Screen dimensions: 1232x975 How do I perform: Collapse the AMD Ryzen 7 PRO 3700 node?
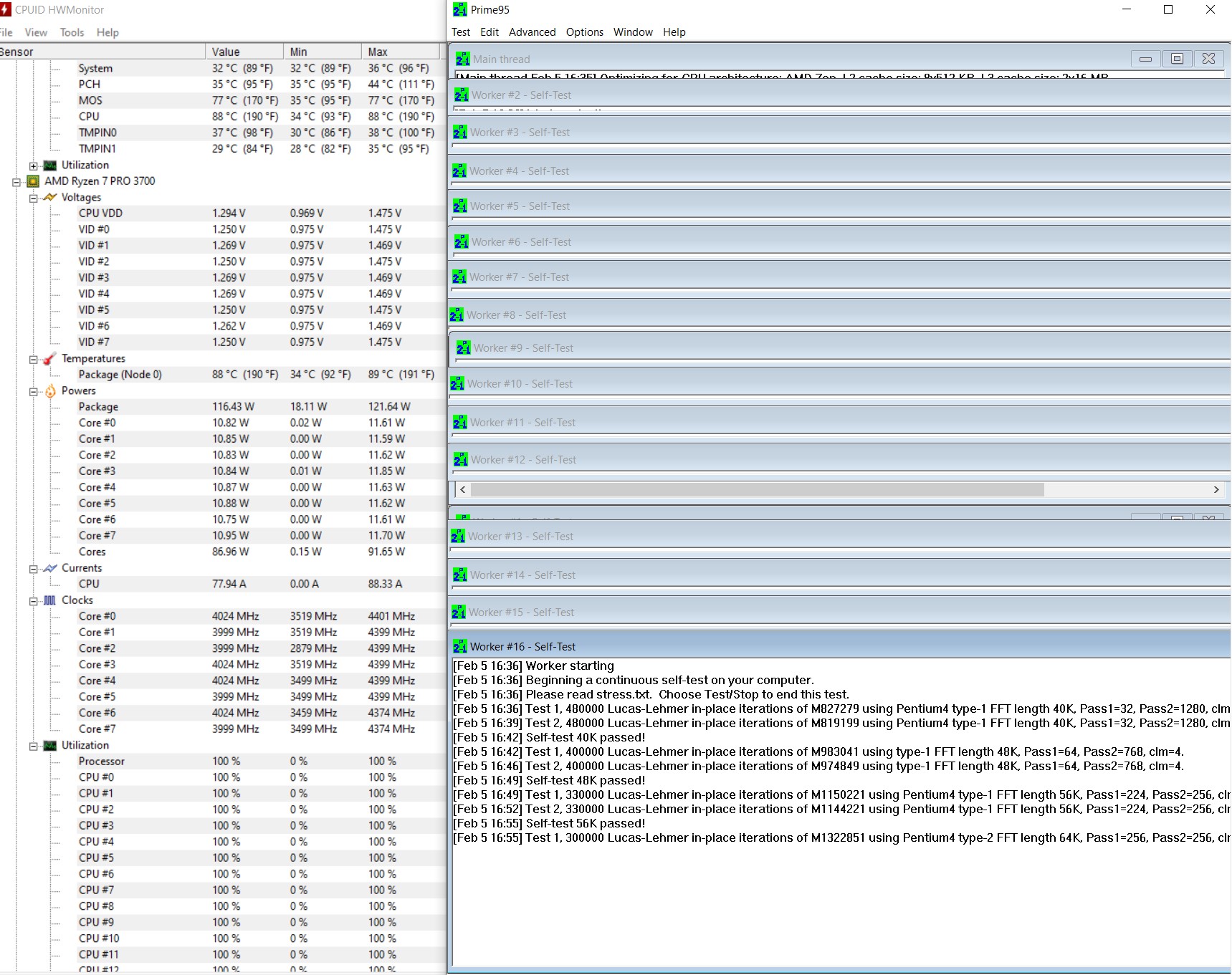[x=16, y=182]
